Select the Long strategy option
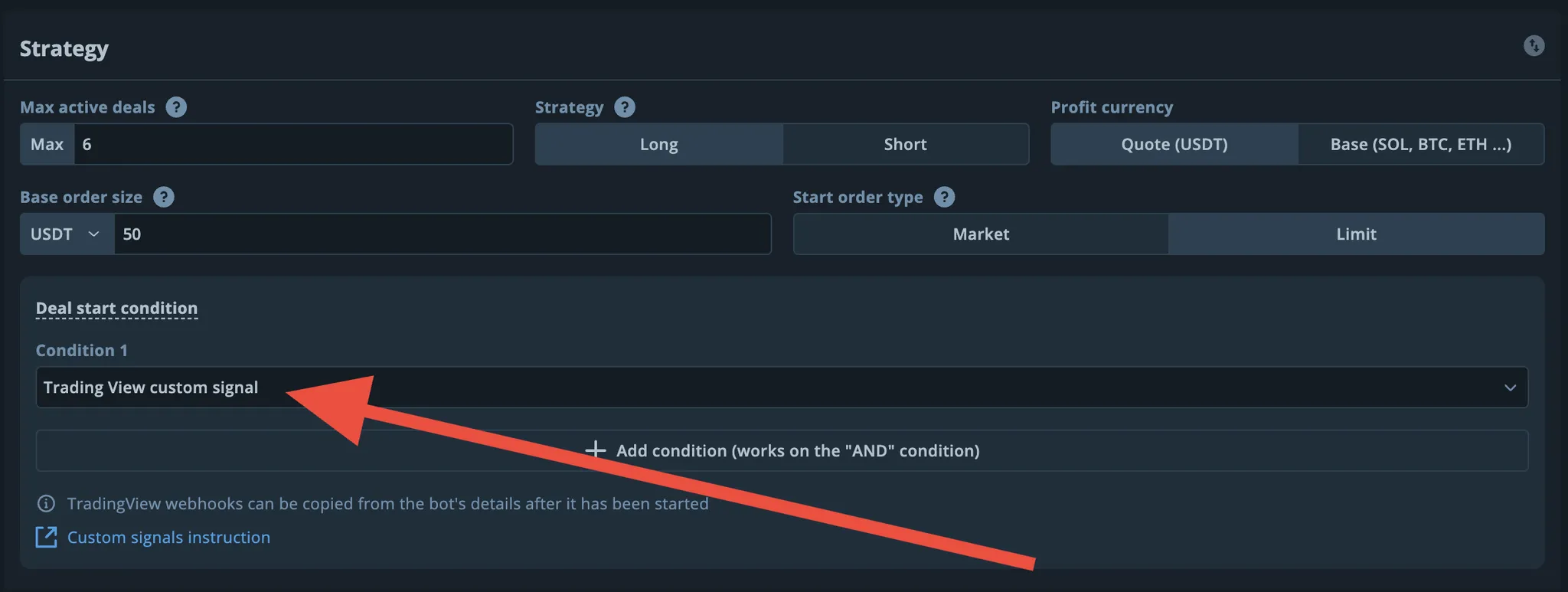Screen dimensions: 1568x592 (658, 144)
